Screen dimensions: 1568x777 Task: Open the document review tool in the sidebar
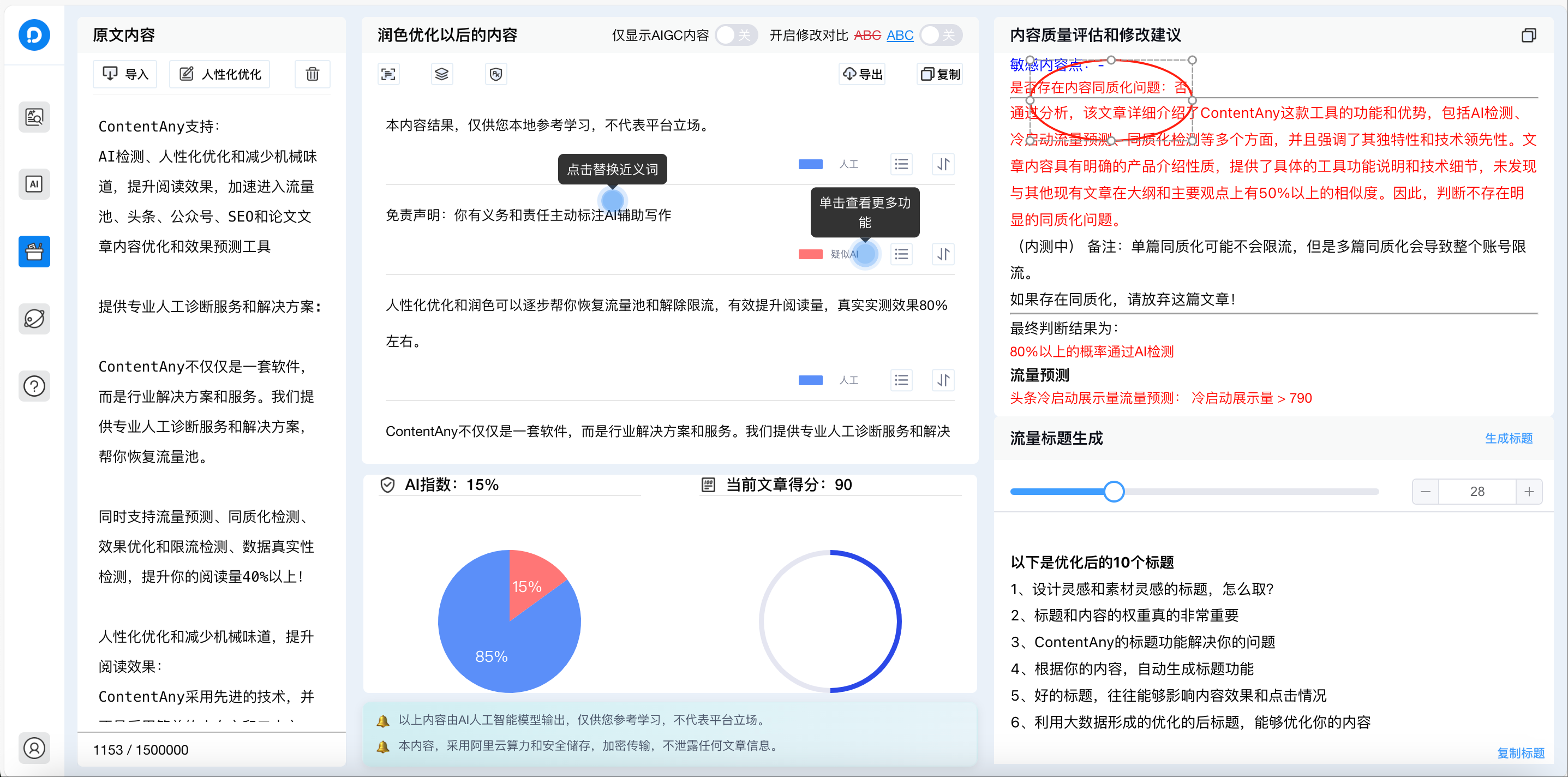tap(34, 117)
